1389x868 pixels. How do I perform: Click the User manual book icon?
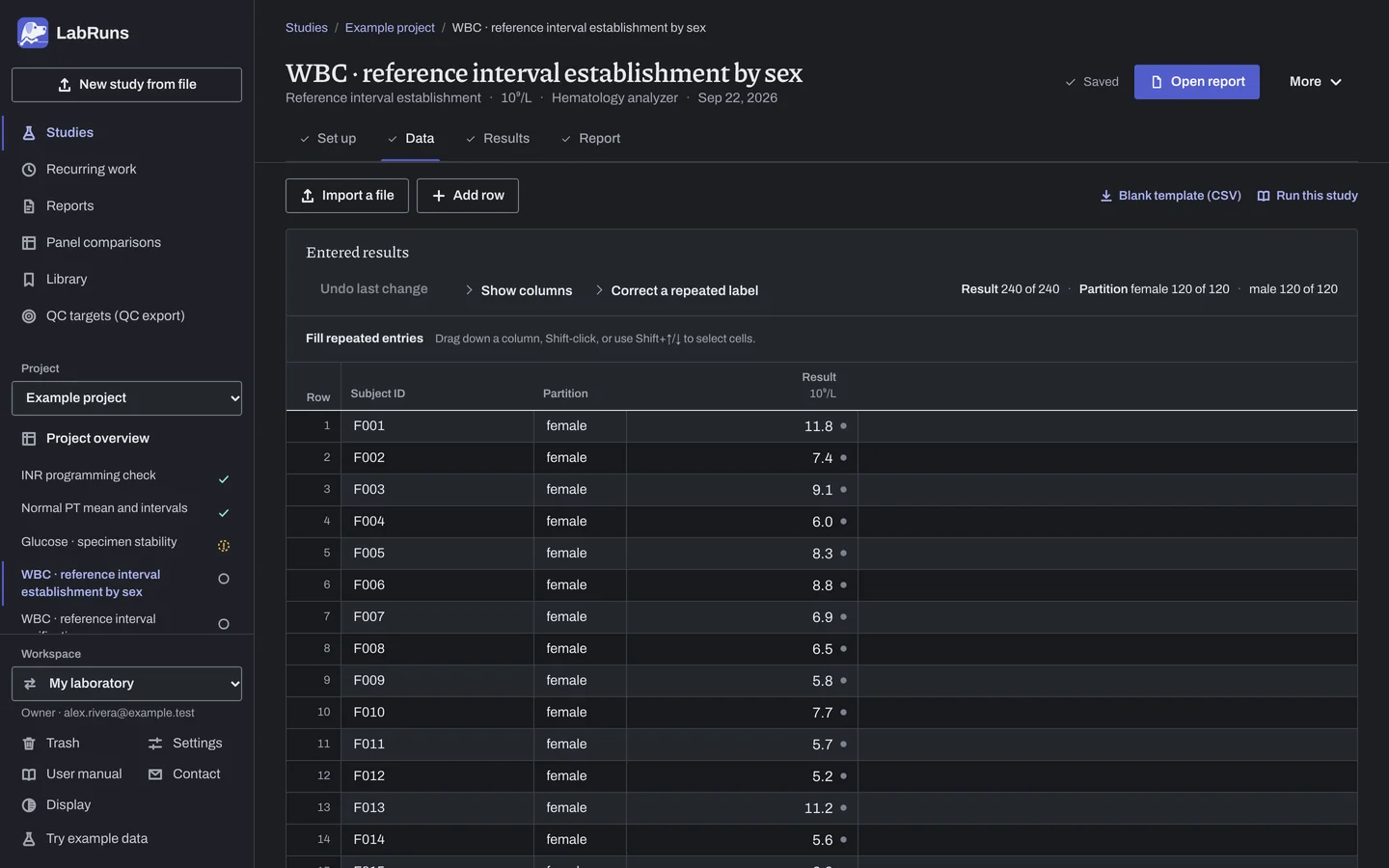click(x=29, y=774)
